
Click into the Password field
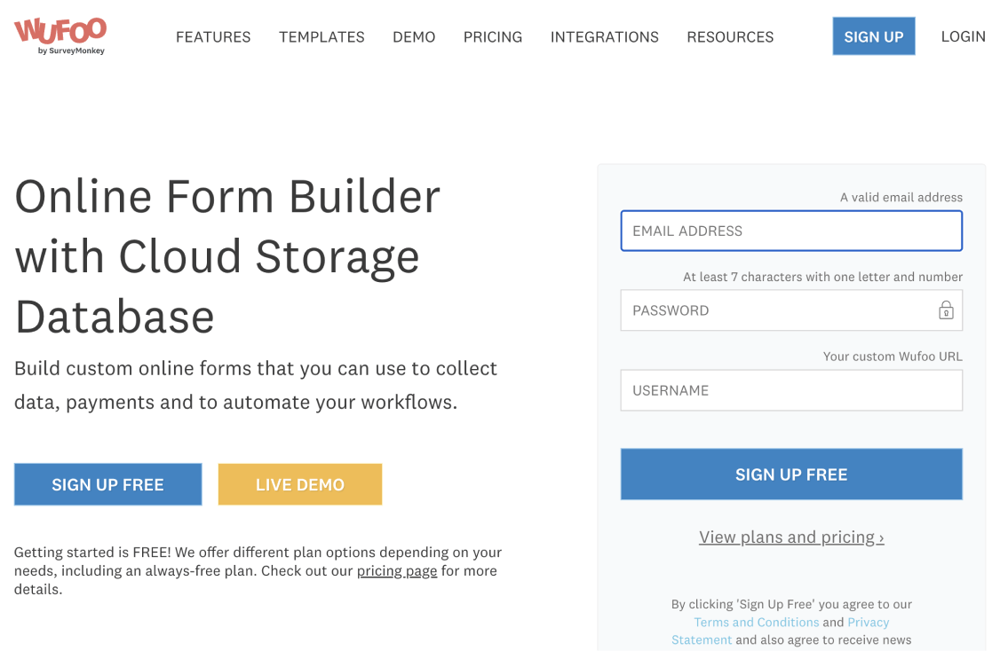click(x=775, y=311)
